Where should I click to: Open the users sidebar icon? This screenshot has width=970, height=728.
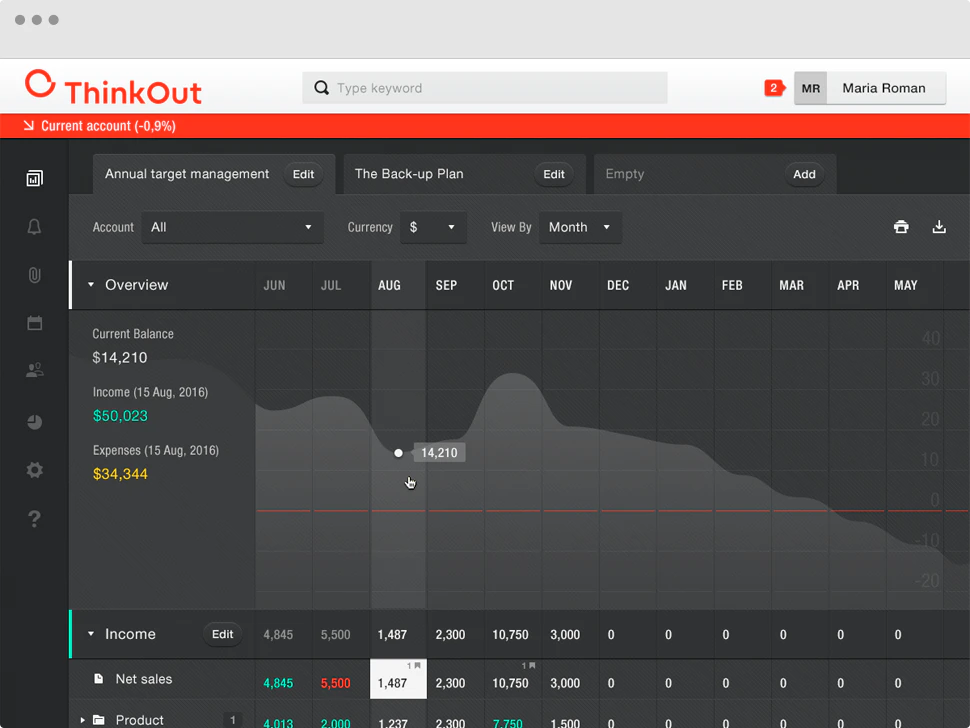click(x=35, y=370)
